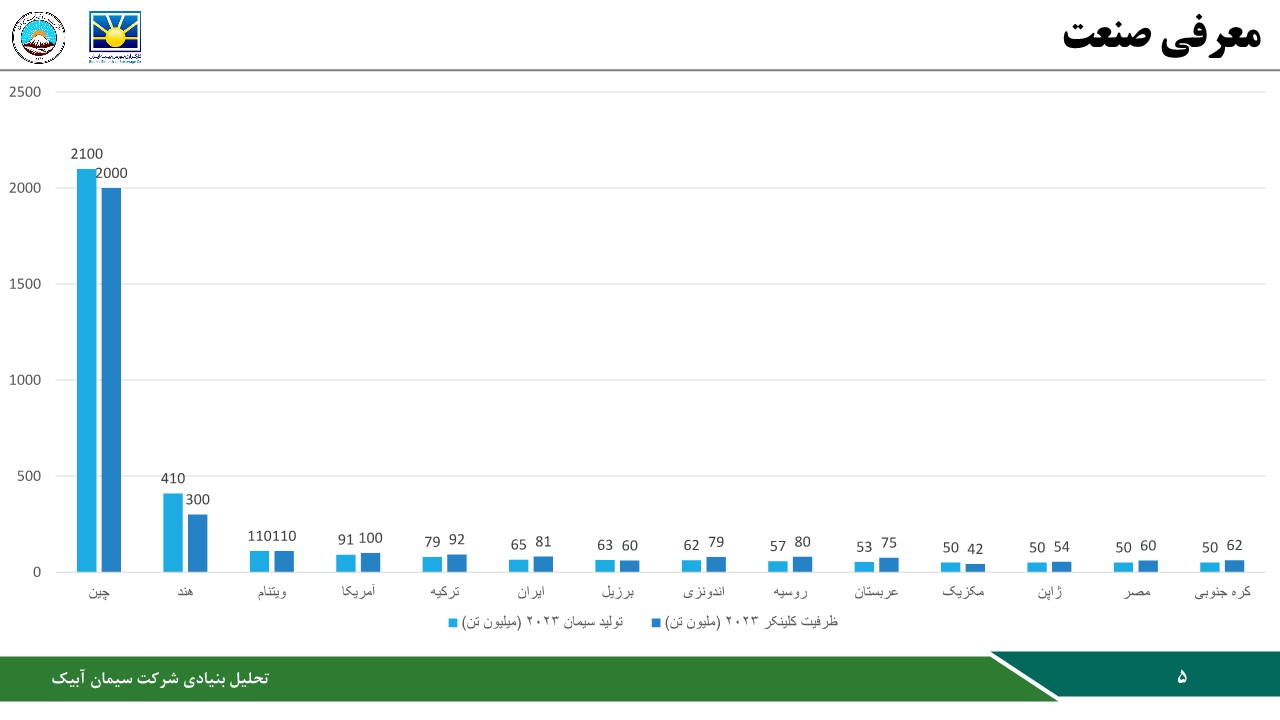Select the light-blue legend marker for cement production
This screenshot has width=1280, height=720.
(x=451, y=622)
